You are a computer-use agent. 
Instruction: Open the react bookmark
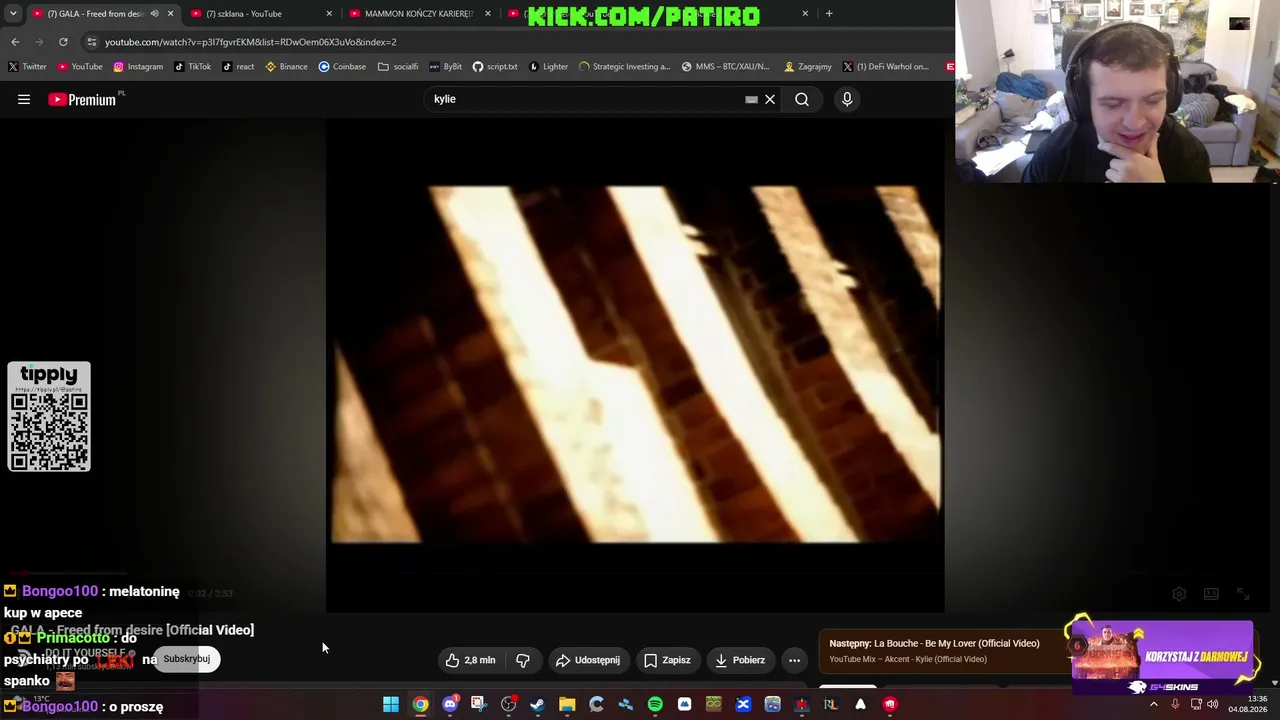(238, 67)
